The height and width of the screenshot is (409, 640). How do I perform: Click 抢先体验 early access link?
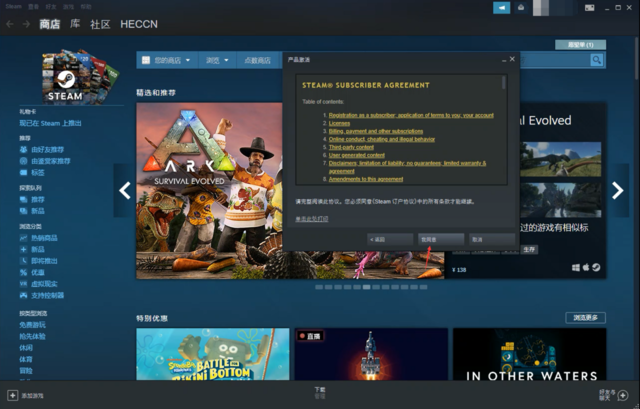click(x=32, y=336)
